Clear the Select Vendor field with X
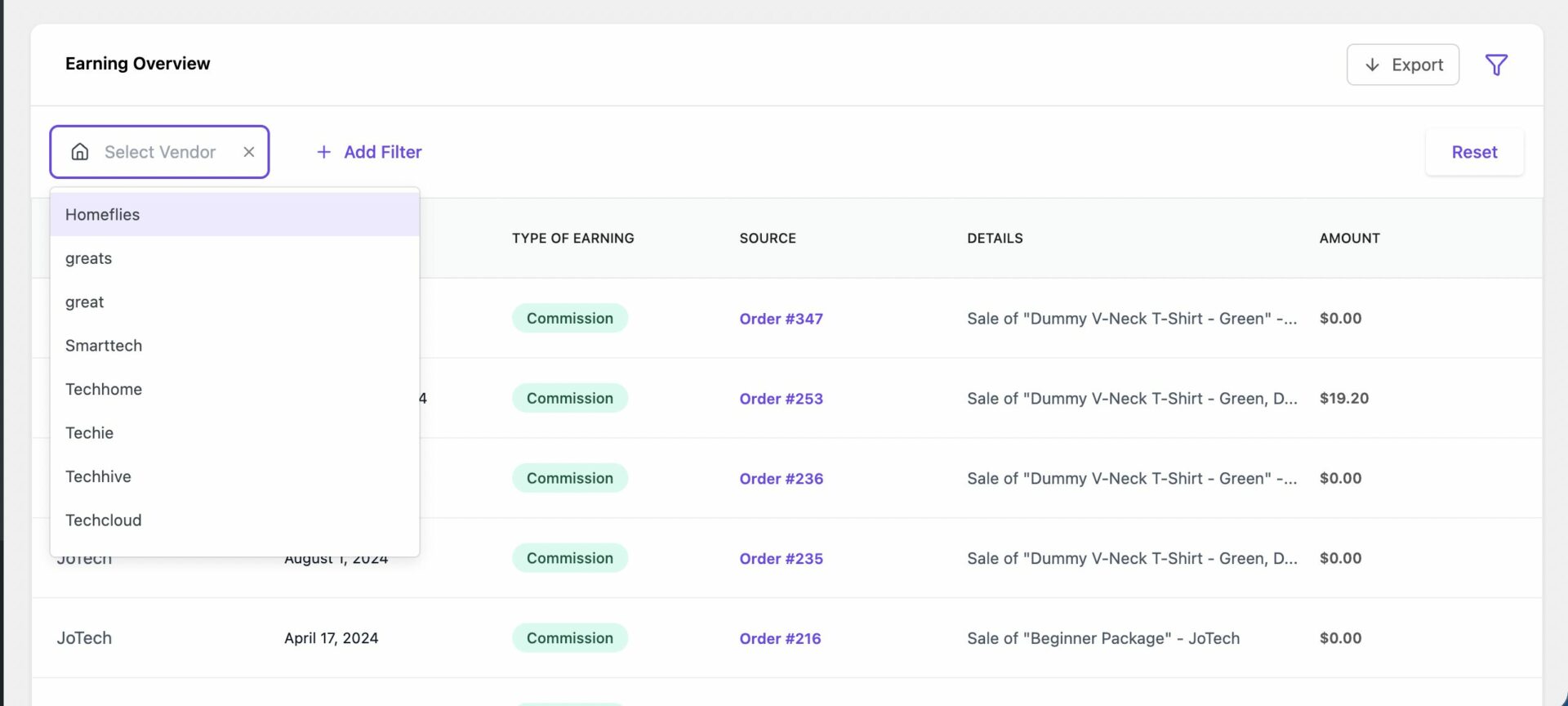Screen dimensions: 1568x706 coord(249,152)
